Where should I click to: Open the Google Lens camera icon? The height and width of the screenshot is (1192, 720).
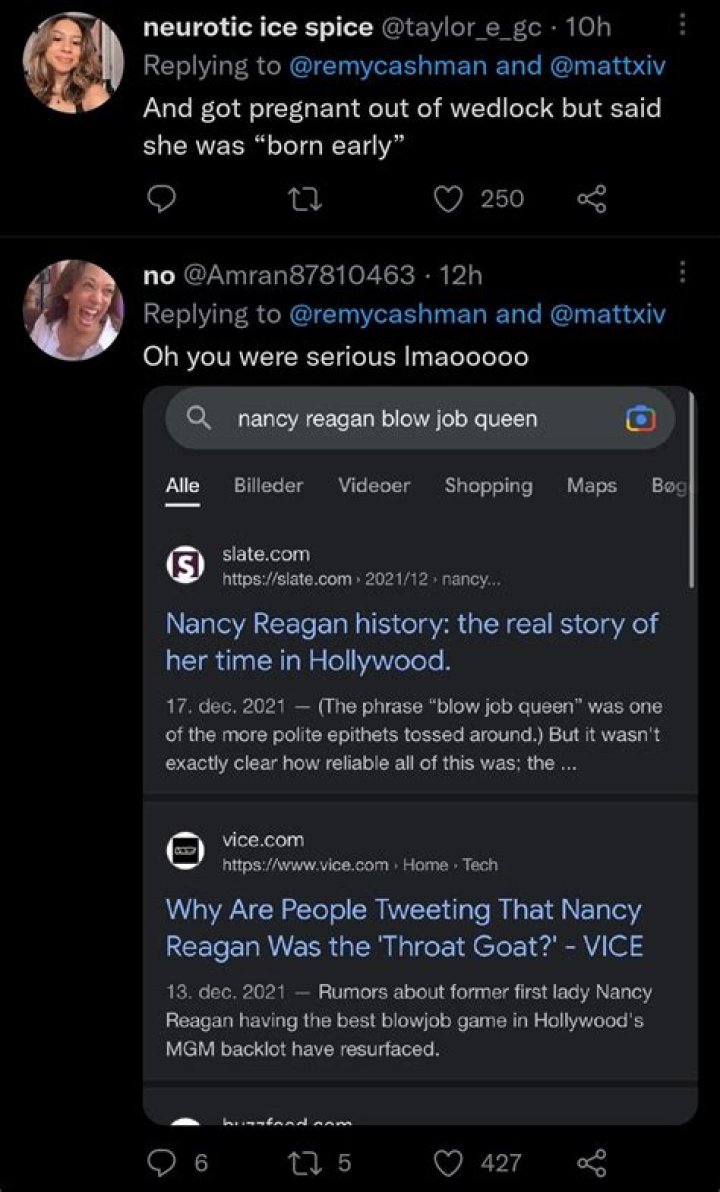pos(640,419)
